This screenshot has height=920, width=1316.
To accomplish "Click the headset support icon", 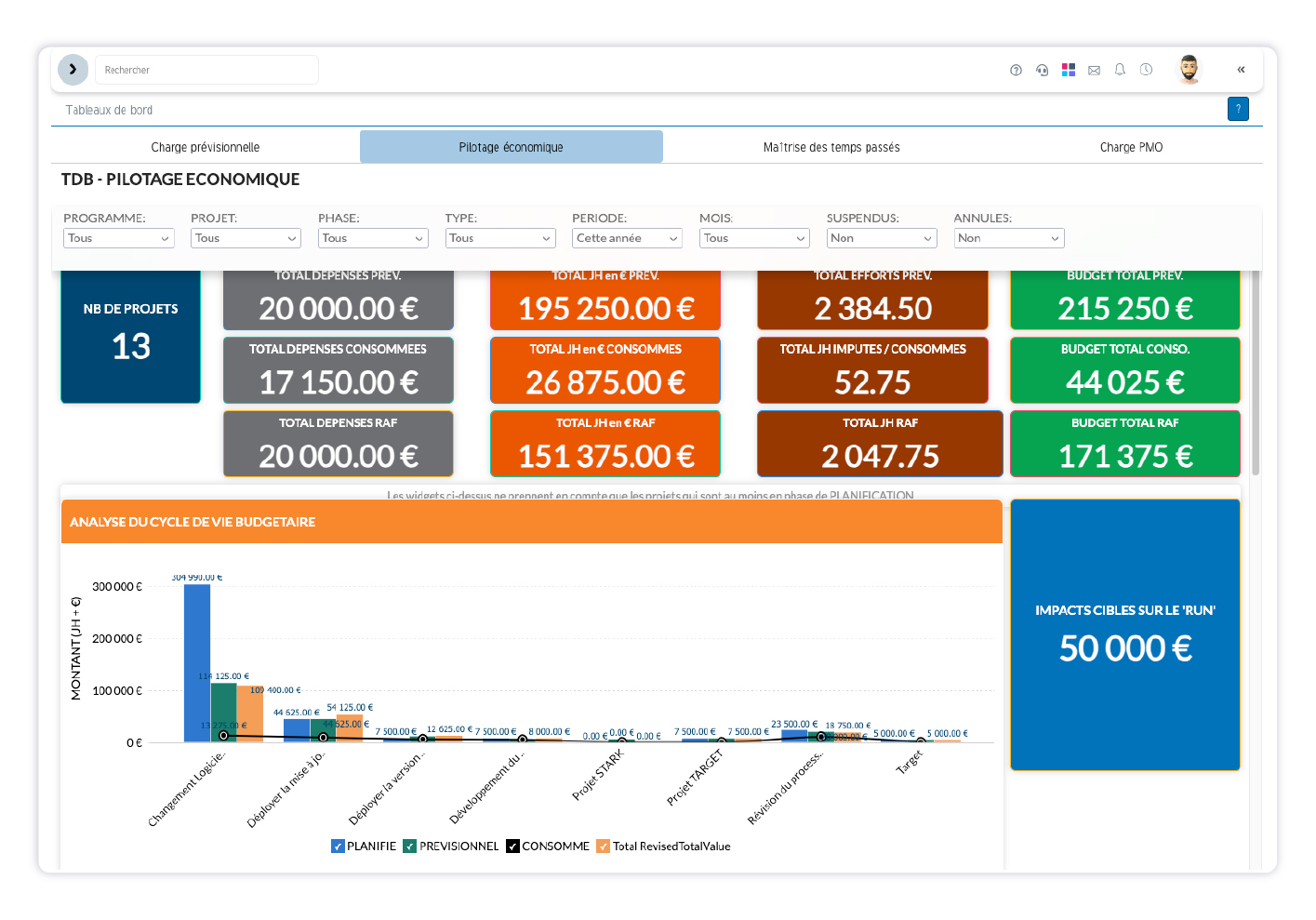I will (1042, 69).
